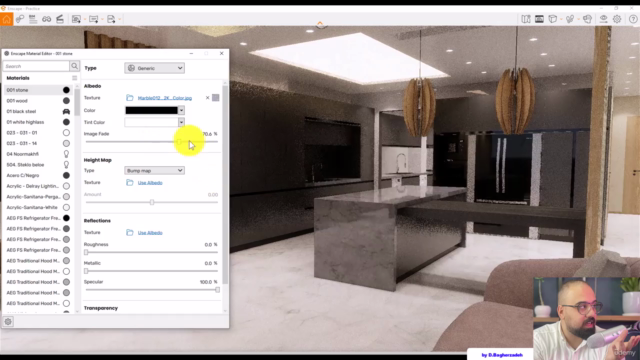Click the Reflections texture folder icon
This screenshot has height=360, width=640.
(x=129, y=233)
